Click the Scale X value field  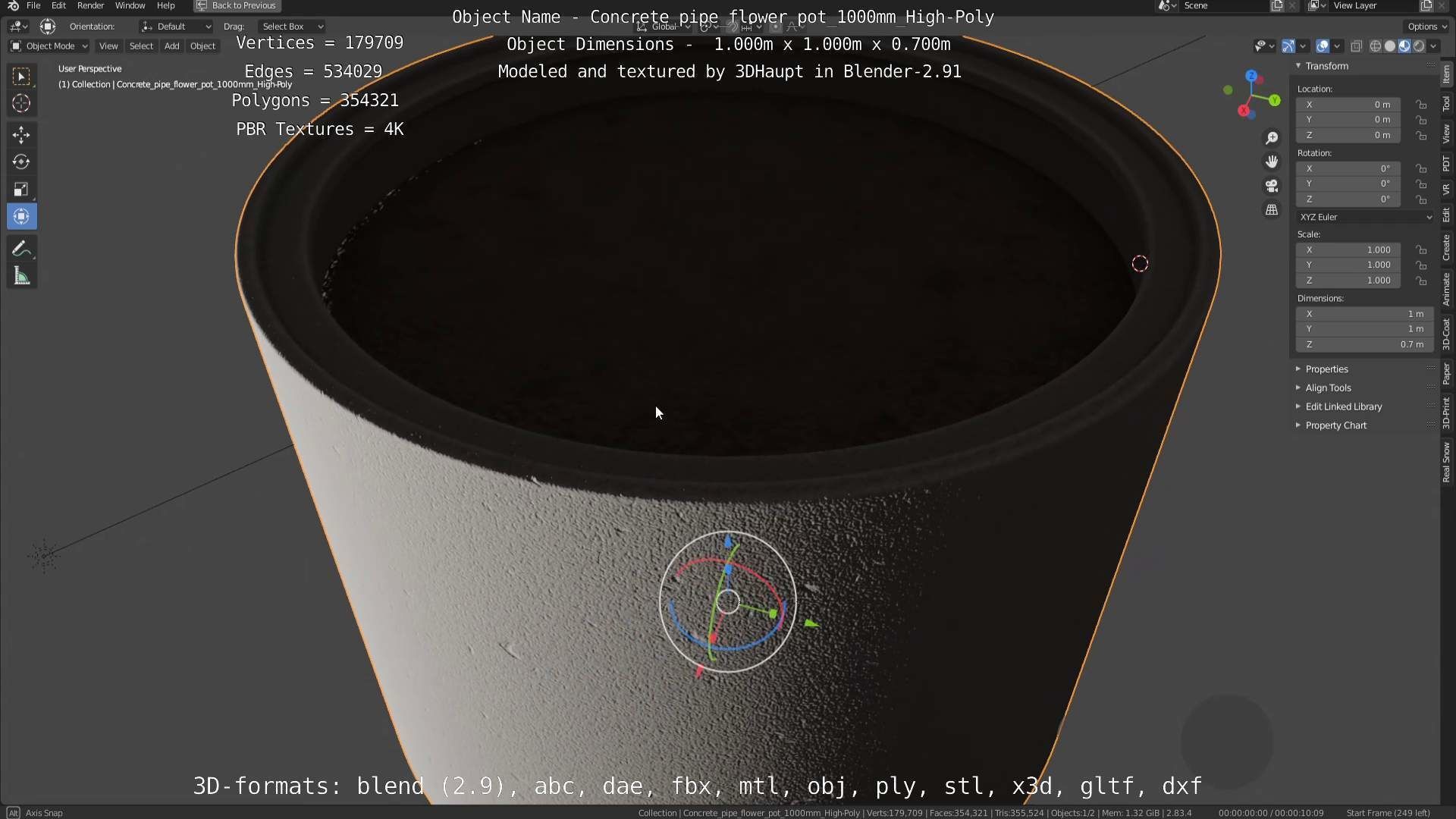(x=1348, y=250)
